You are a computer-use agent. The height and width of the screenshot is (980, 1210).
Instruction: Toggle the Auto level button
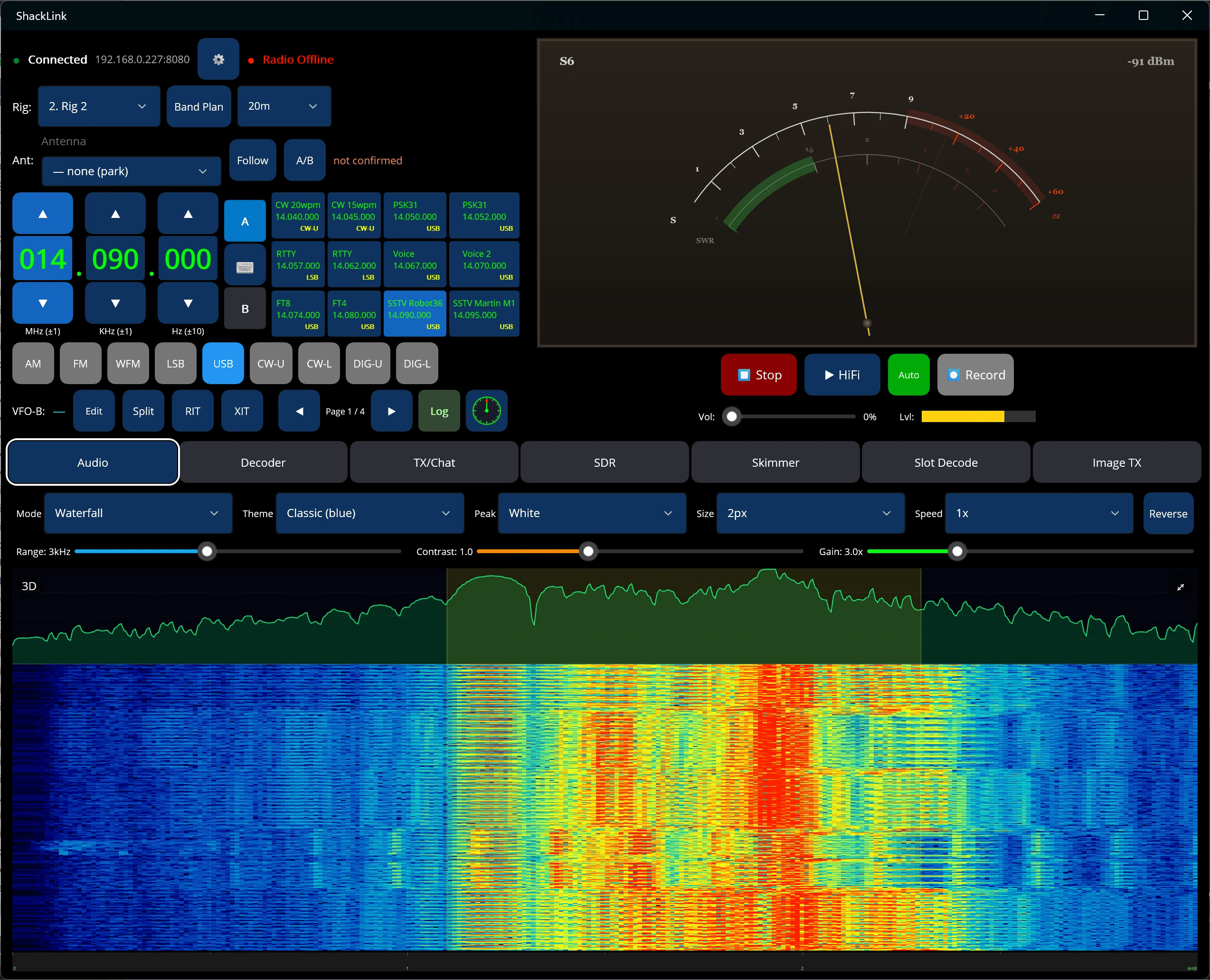pos(908,375)
